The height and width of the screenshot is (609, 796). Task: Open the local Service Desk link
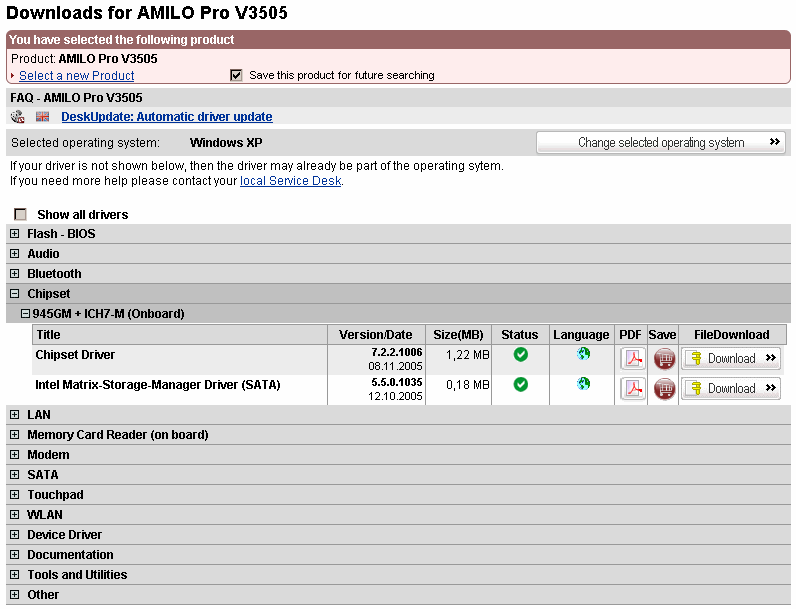[x=291, y=181]
